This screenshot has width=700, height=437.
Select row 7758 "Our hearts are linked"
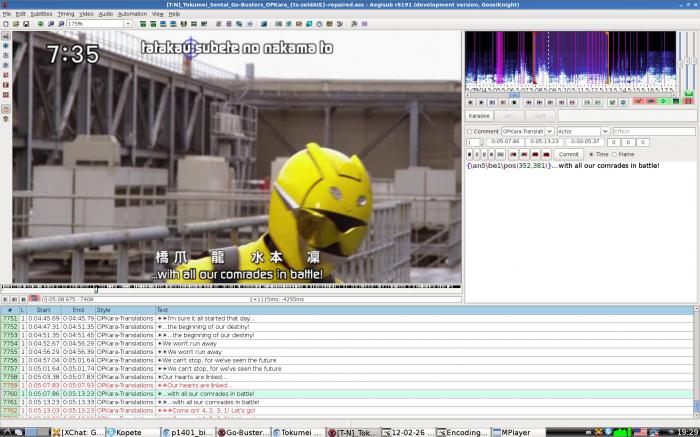point(346,377)
